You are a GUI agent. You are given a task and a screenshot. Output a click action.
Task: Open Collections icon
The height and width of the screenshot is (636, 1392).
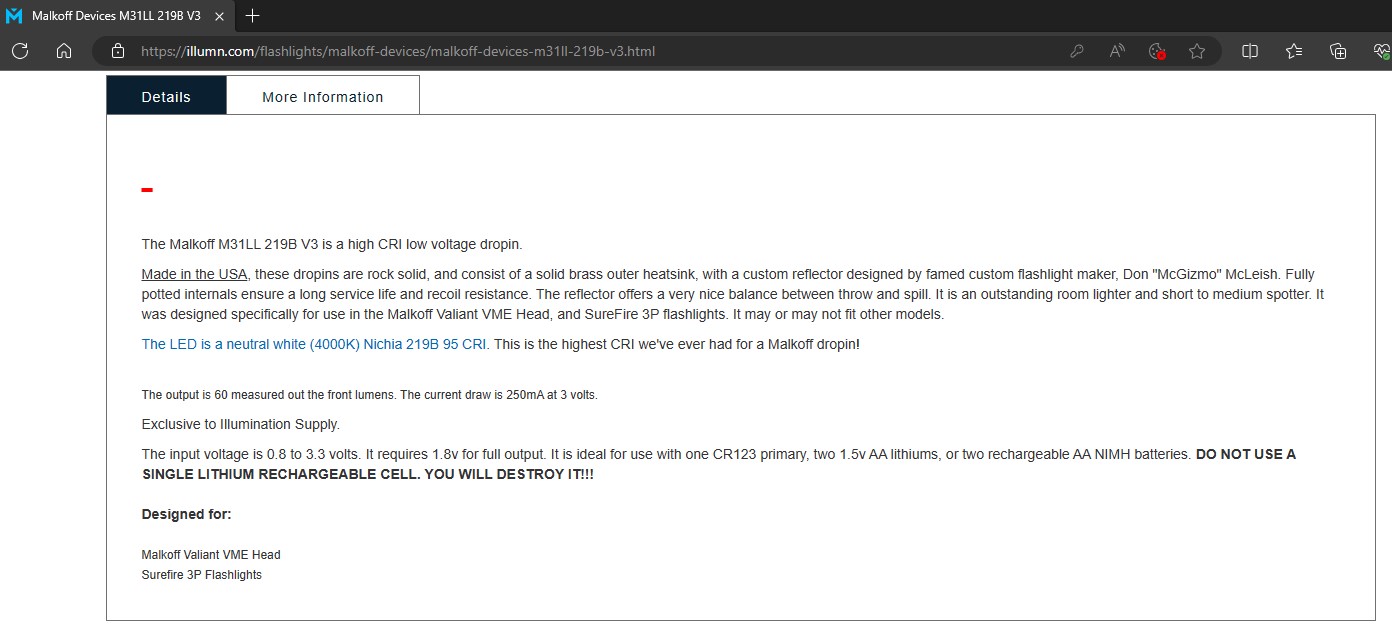(1338, 51)
